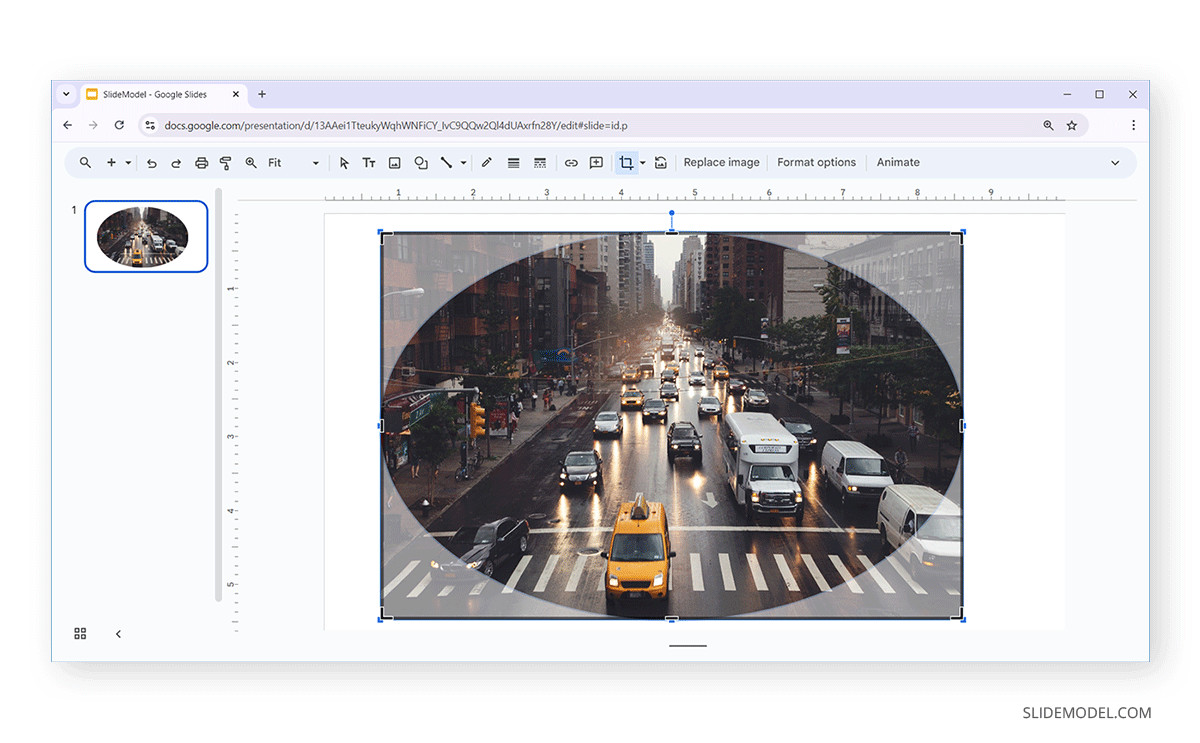
Task: Open speaker notes drag handle
Action: tap(688, 646)
